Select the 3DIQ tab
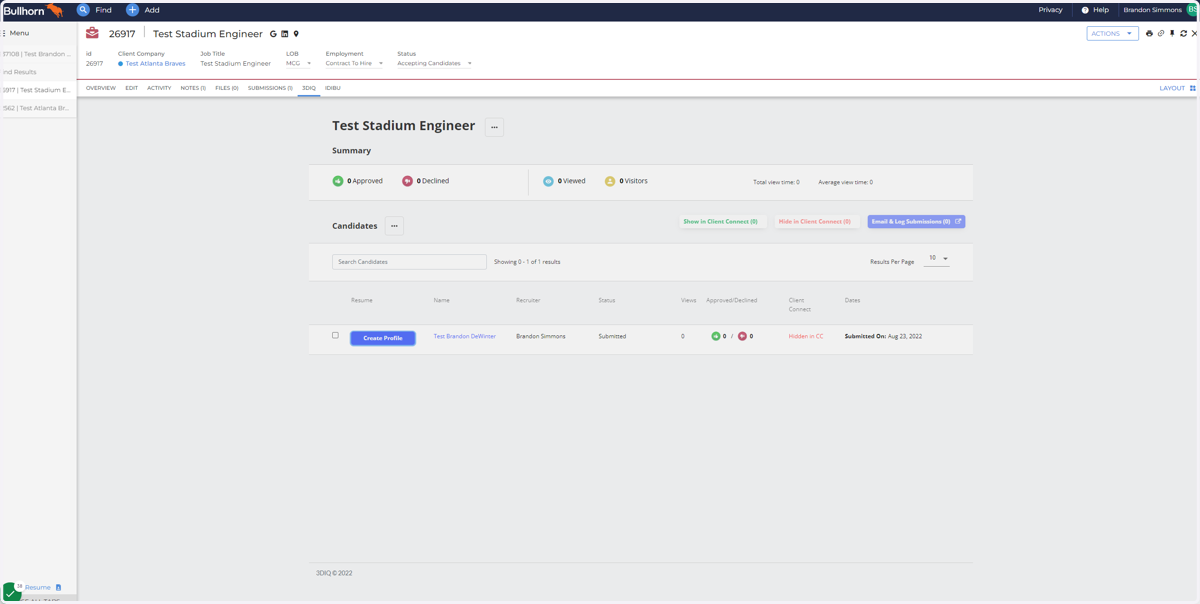 309,88
